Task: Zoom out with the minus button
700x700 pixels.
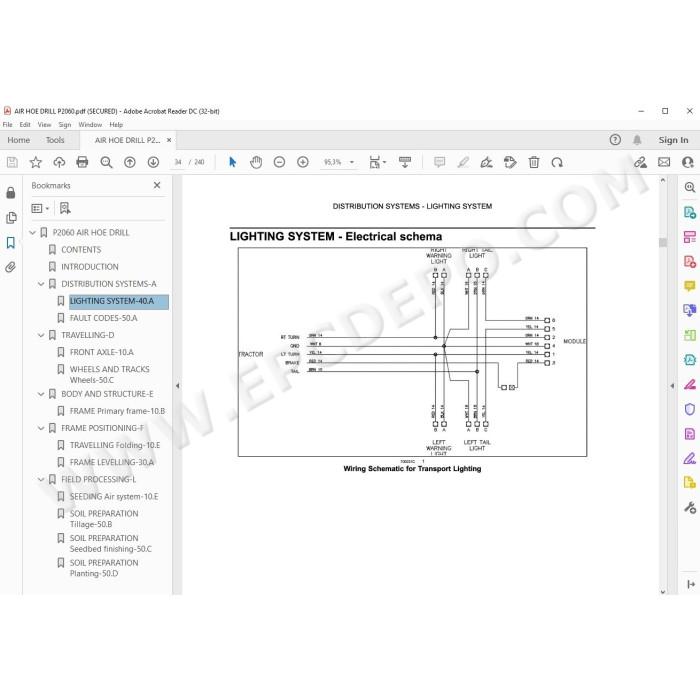Action: (x=279, y=162)
